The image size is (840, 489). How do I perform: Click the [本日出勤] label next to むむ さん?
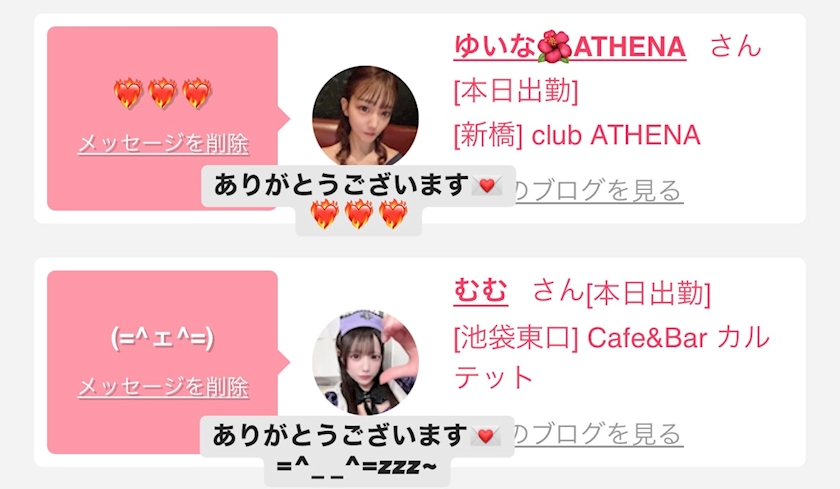click(649, 294)
